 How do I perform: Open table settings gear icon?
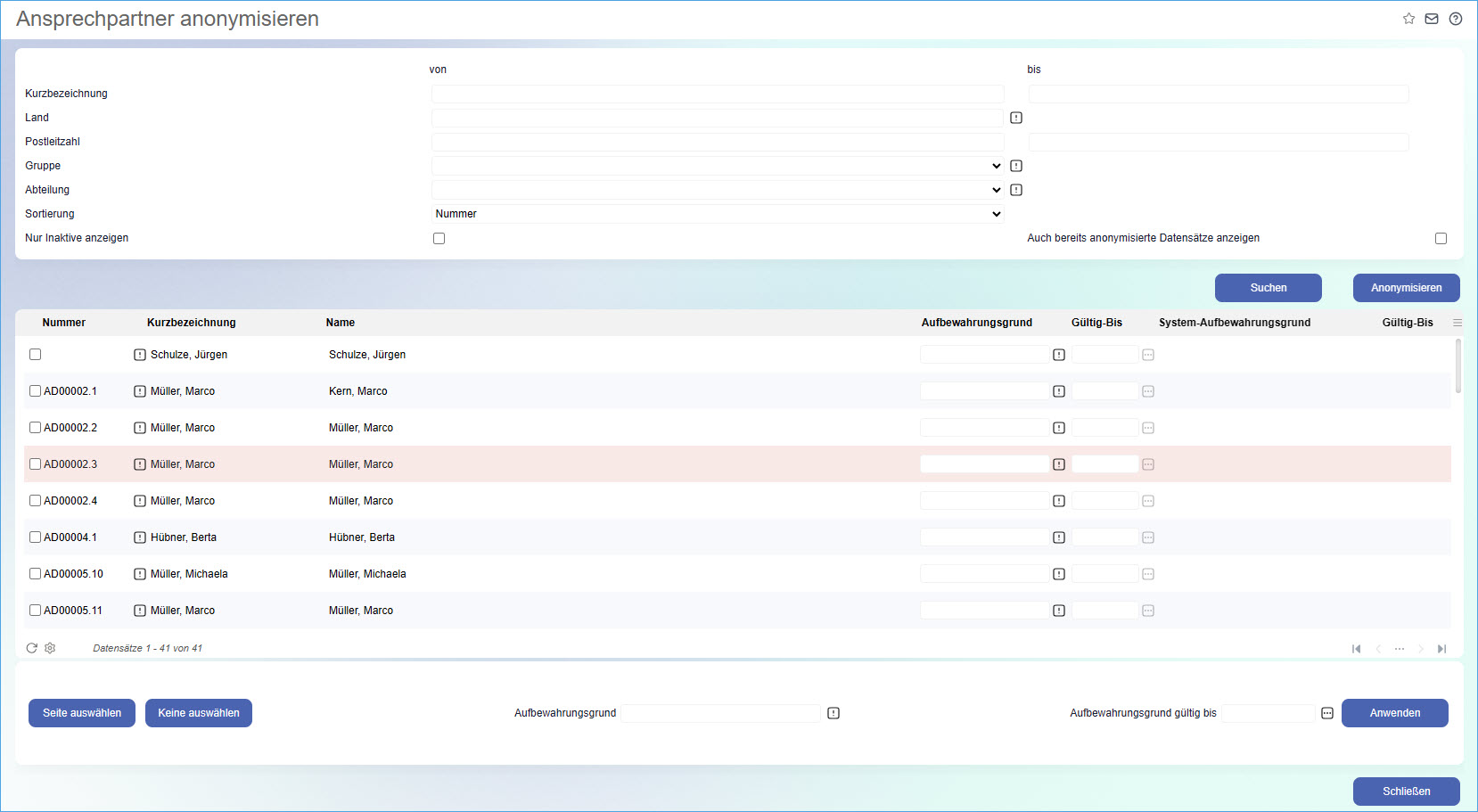pyautogui.click(x=50, y=648)
